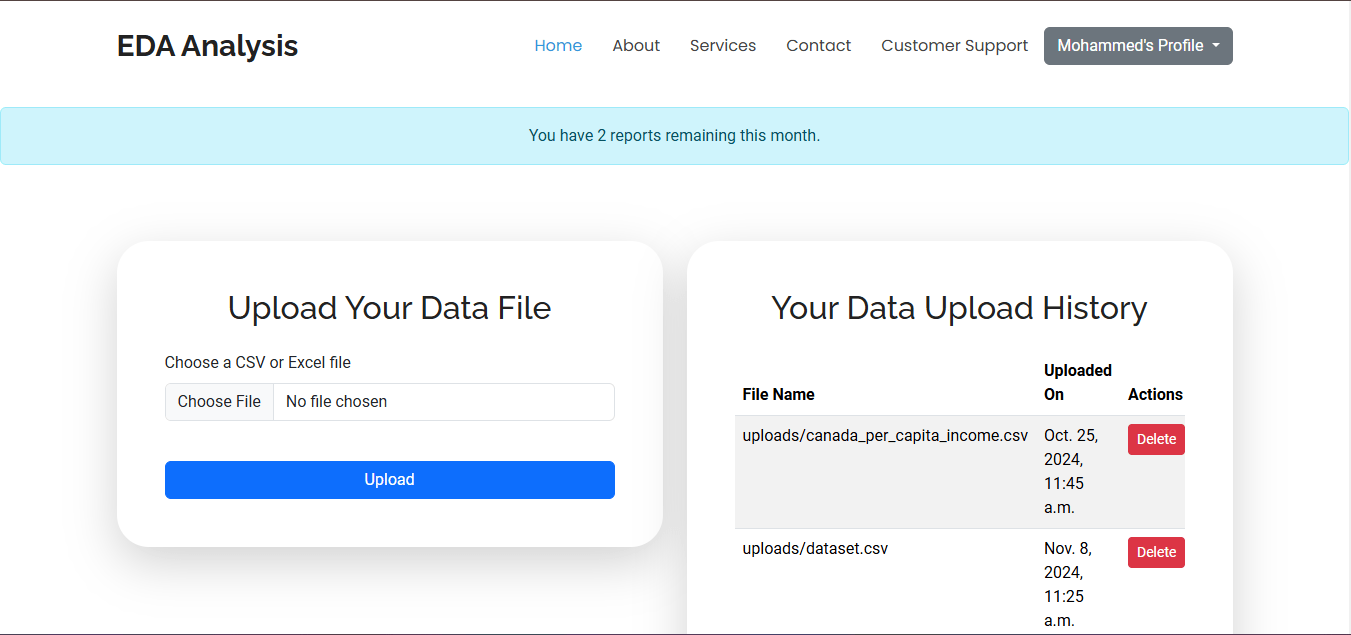The height and width of the screenshot is (635, 1351).
Task: Delete the uploads/dataset.csv entry
Action: [1156, 553]
